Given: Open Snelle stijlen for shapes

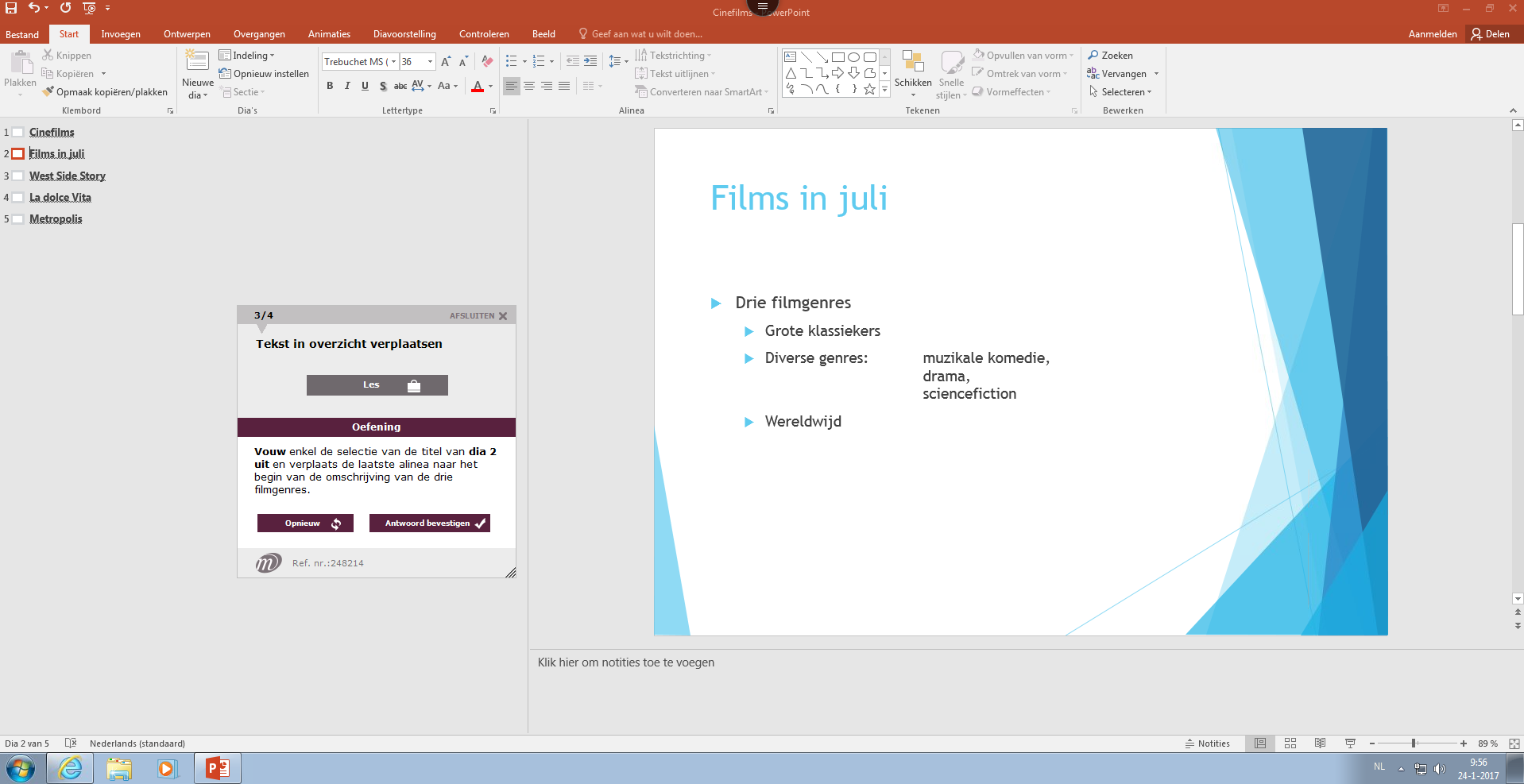Looking at the screenshot, I should click(x=950, y=75).
